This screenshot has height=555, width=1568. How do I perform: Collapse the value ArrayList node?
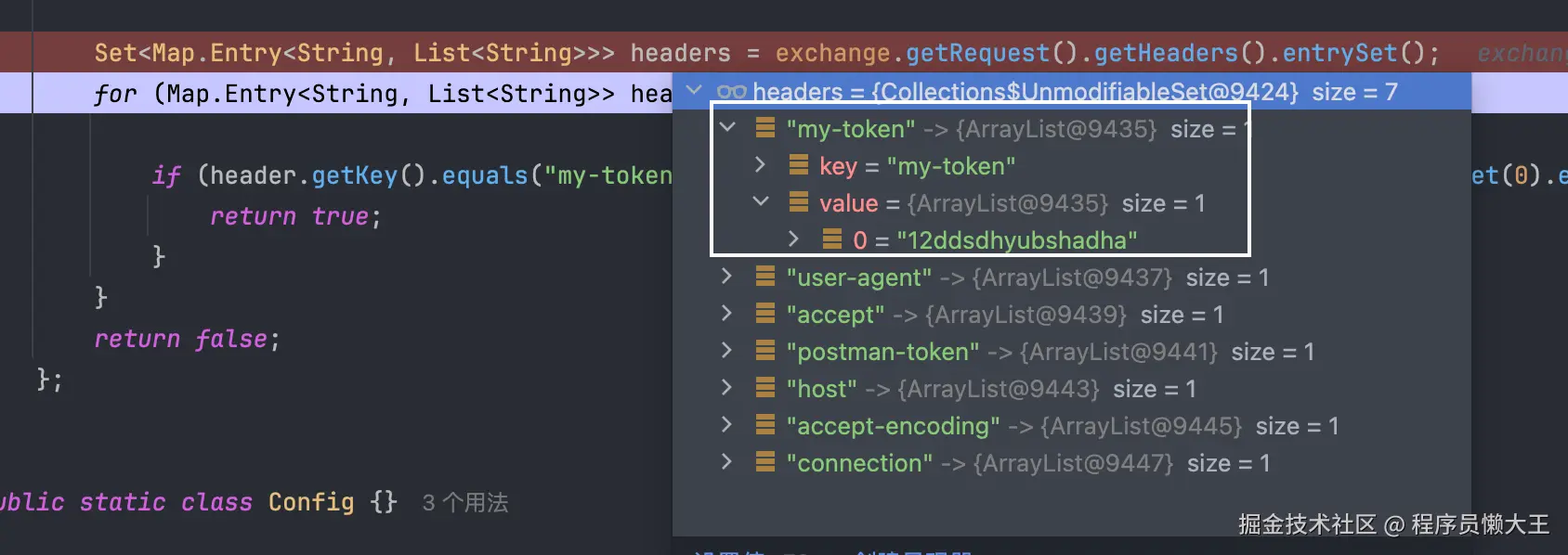pyautogui.click(x=761, y=201)
